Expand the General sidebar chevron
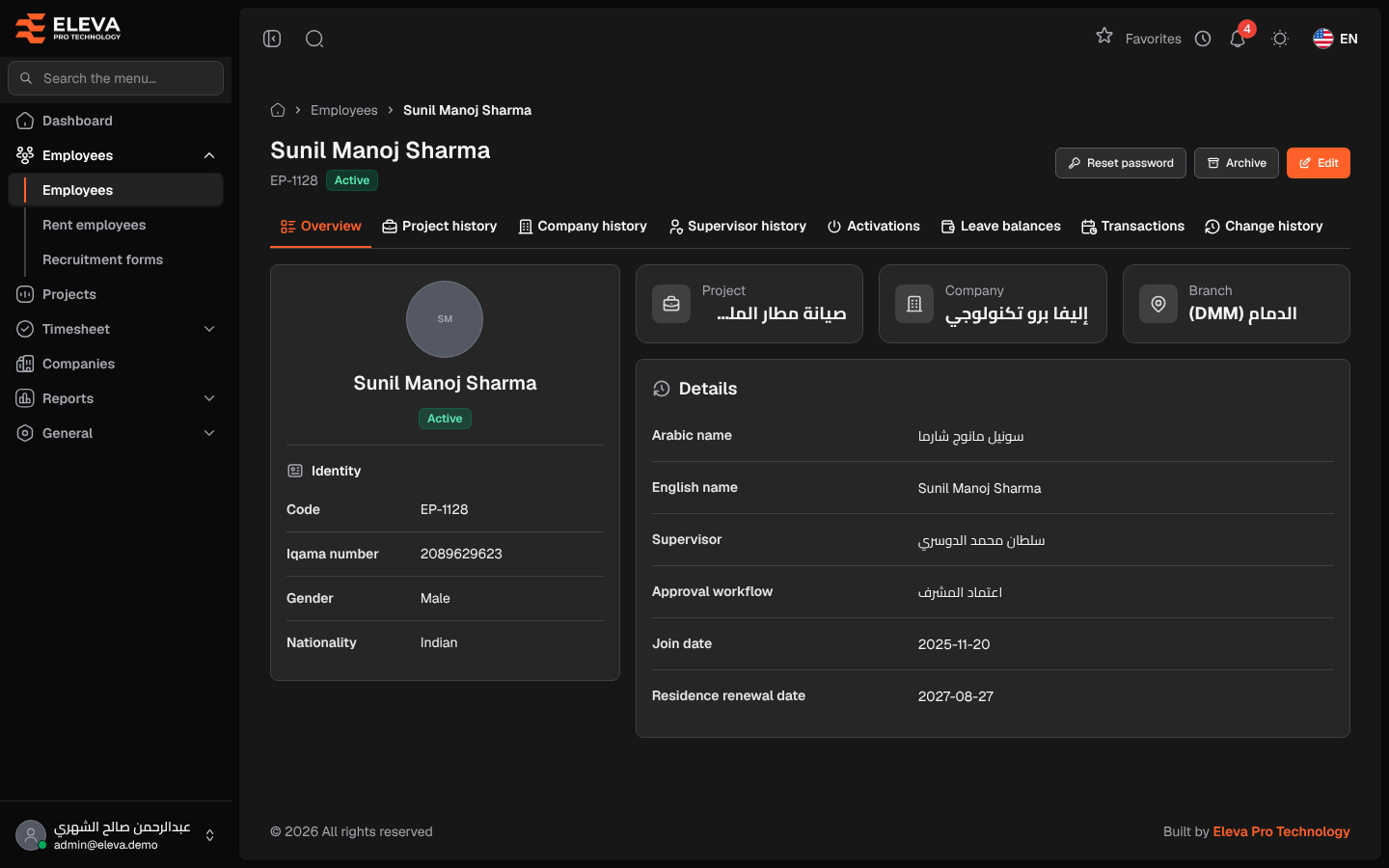 coord(209,433)
